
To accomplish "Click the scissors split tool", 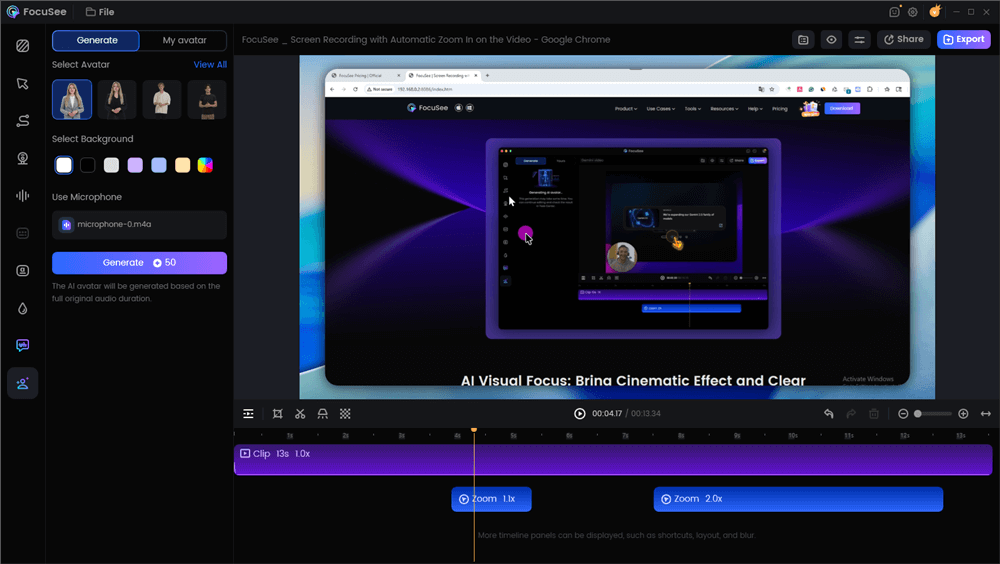I will (300, 414).
